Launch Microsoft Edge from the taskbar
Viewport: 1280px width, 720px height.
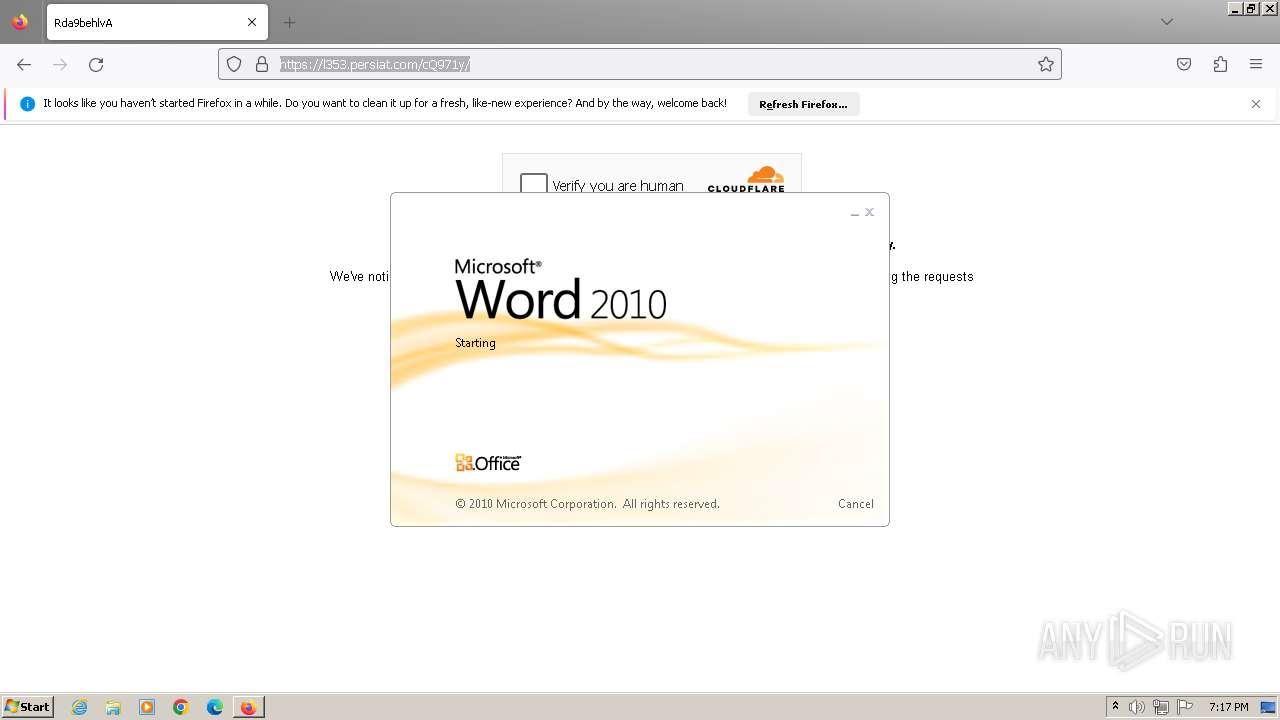215,707
